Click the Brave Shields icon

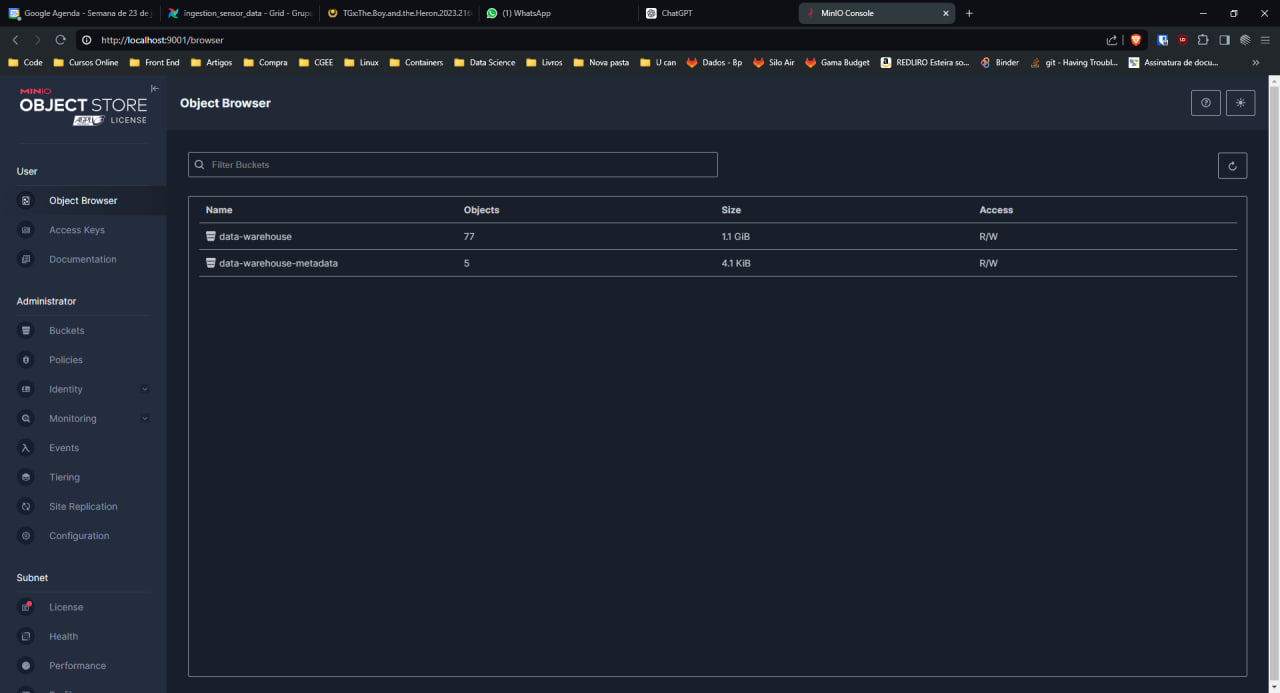[x=1136, y=40]
